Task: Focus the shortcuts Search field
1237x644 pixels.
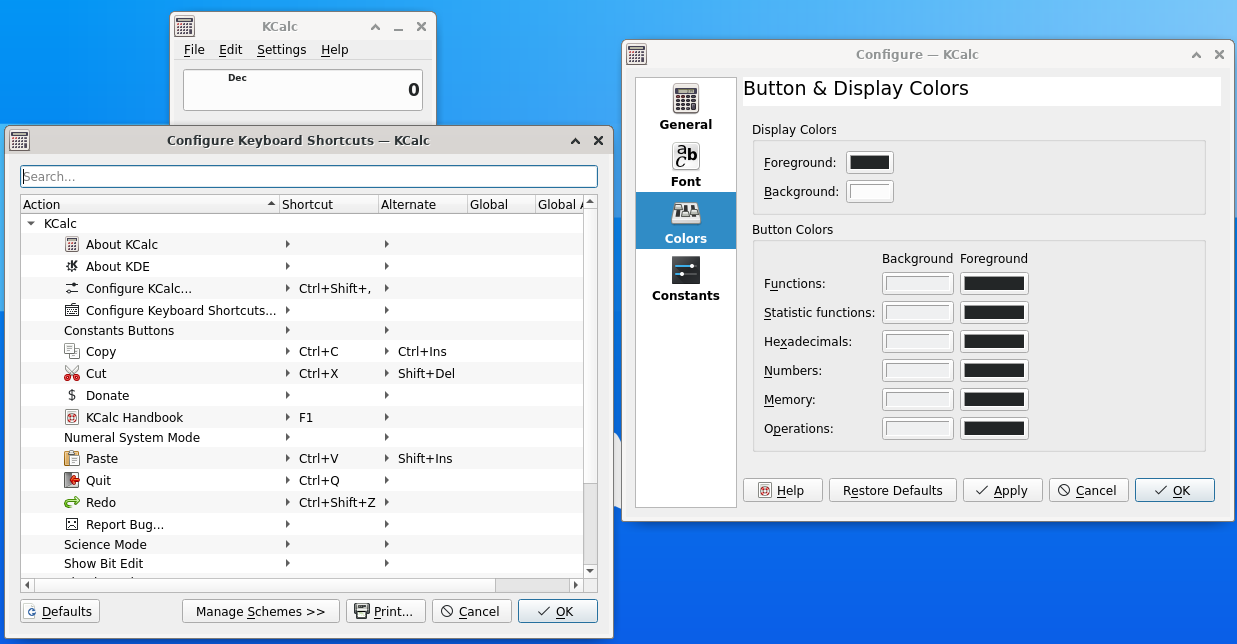Action: (309, 176)
